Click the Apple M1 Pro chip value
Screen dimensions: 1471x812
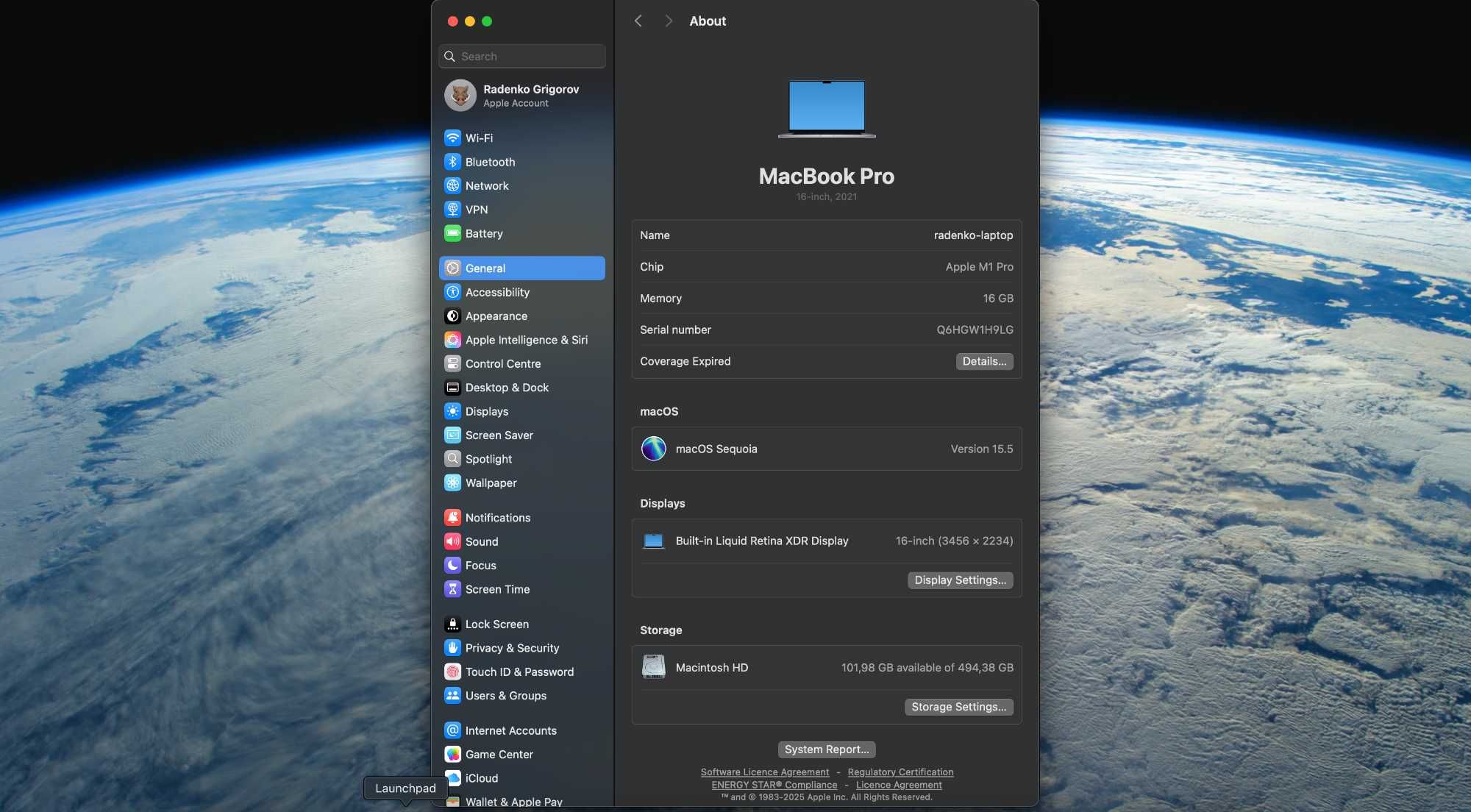tap(979, 267)
